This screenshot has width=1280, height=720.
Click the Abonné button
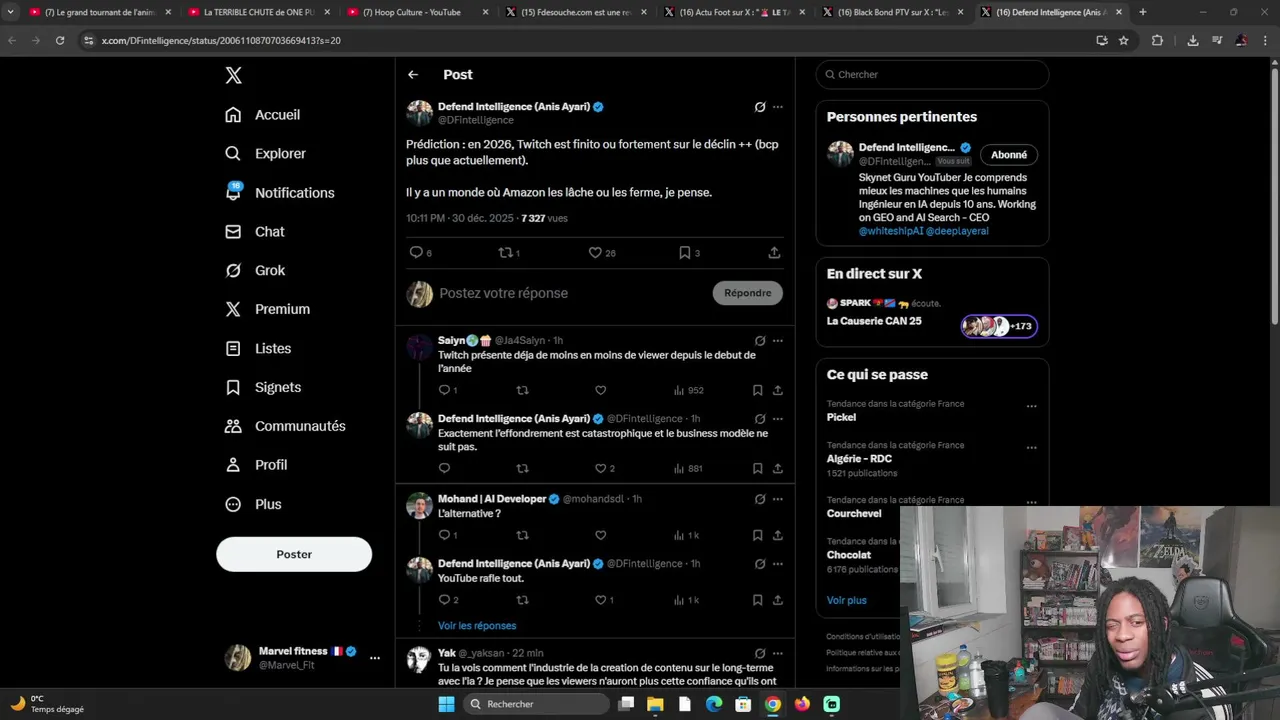[x=1009, y=155]
